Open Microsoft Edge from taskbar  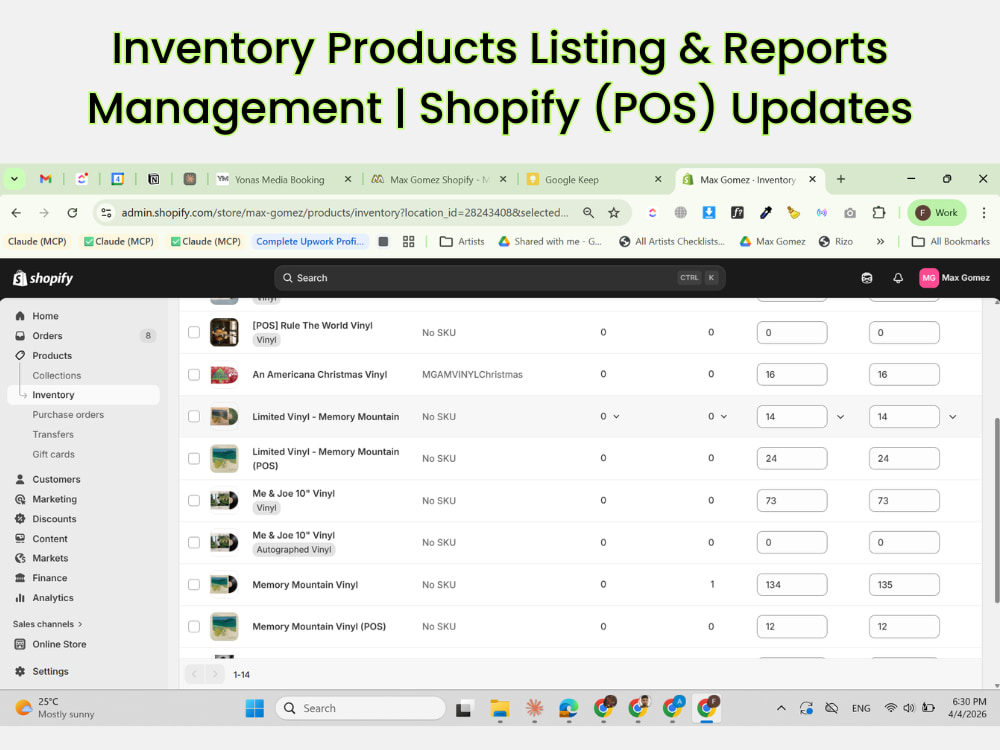568,708
